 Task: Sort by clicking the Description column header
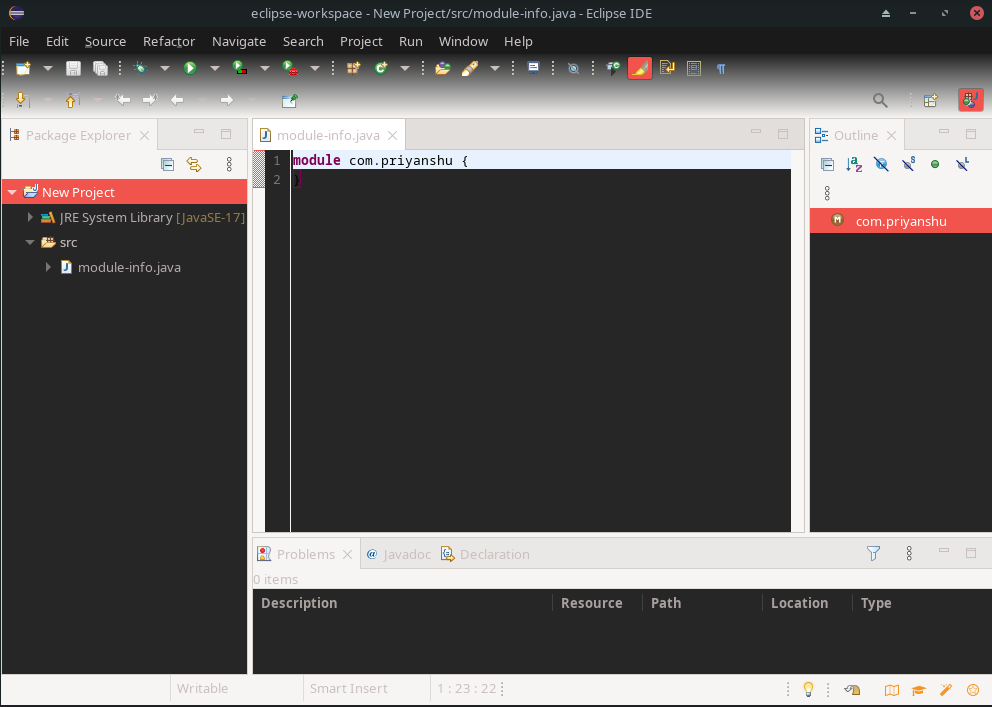[299, 603]
